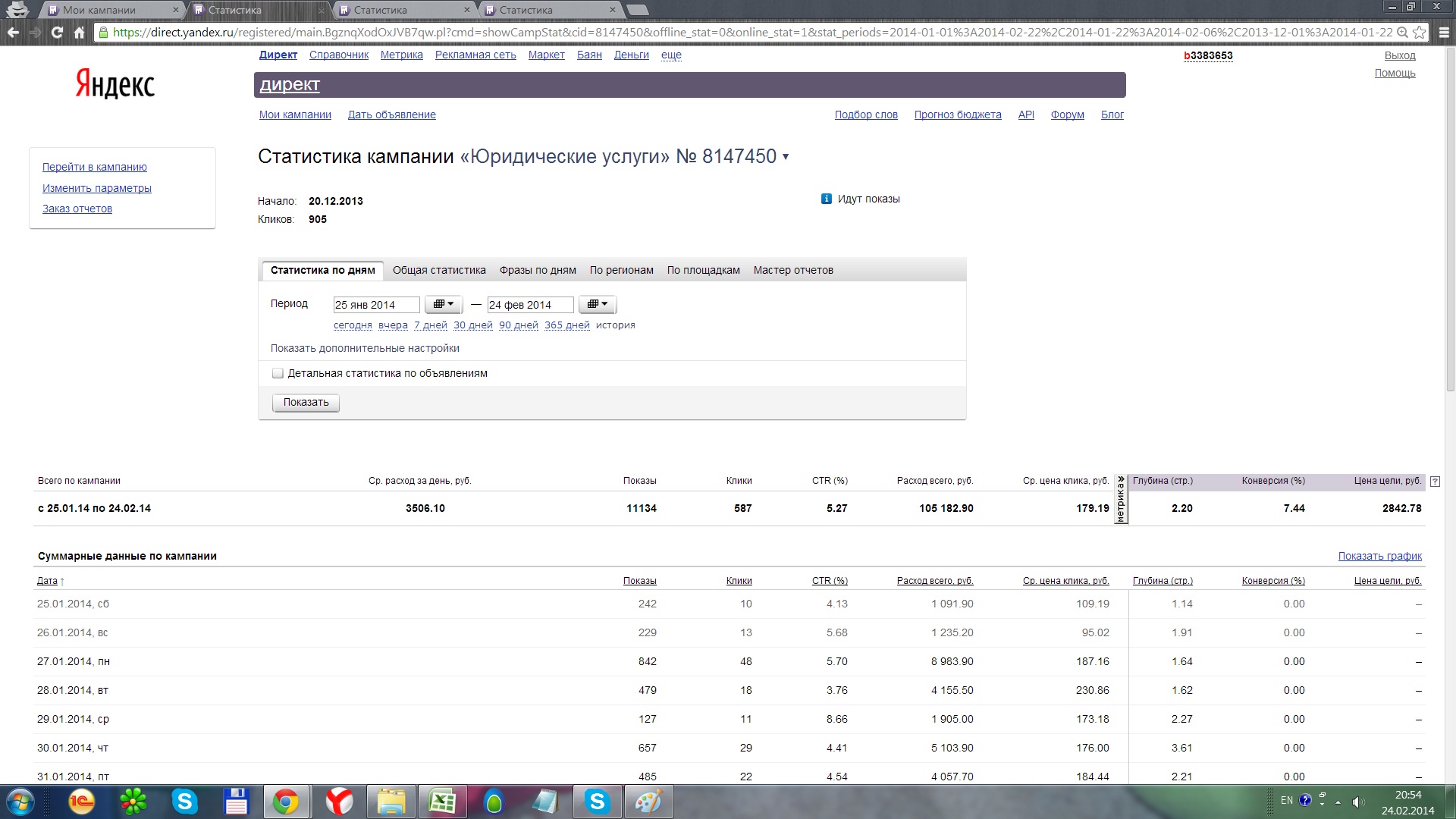Image resolution: width=1456 pixels, height=819 pixels.
Task: Sort the table by Дата column header
Action: tap(47, 581)
